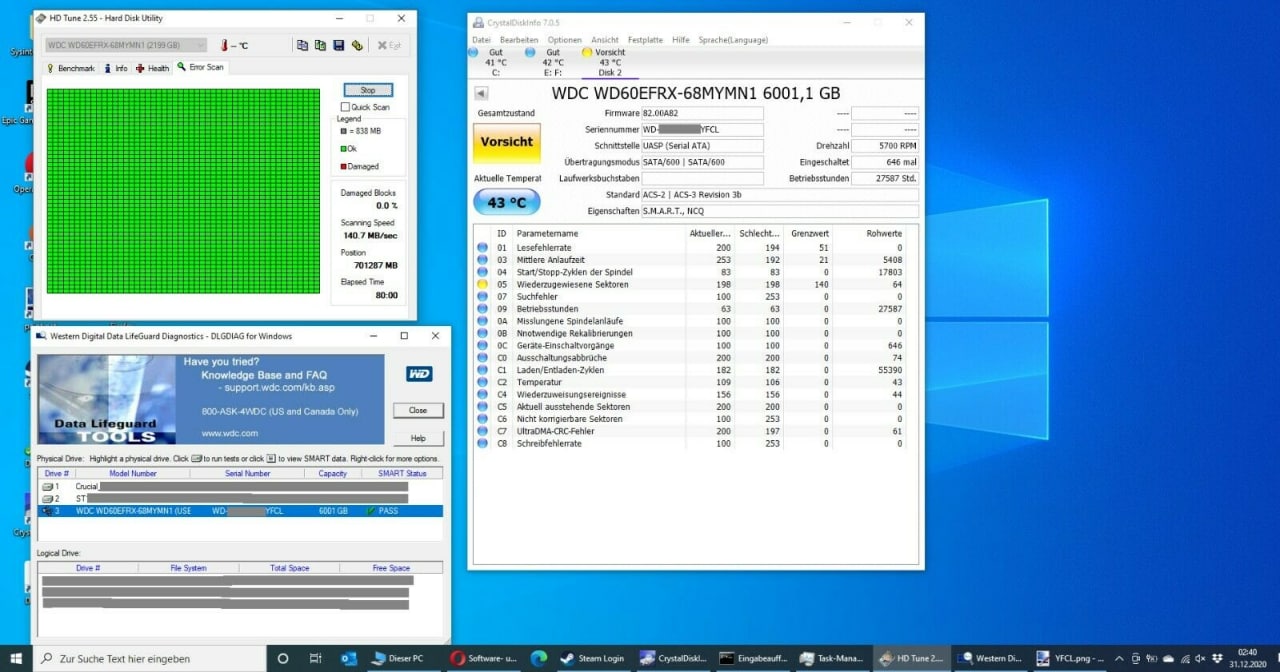
Task: Click status circle for Lesefehlerrate row
Action: click(482, 247)
